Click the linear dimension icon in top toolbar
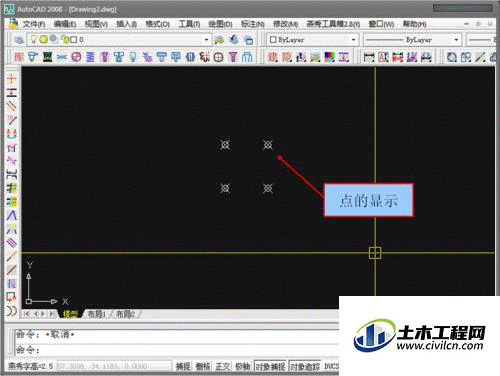This screenshot has width=500, height=376. pos(369,57)
